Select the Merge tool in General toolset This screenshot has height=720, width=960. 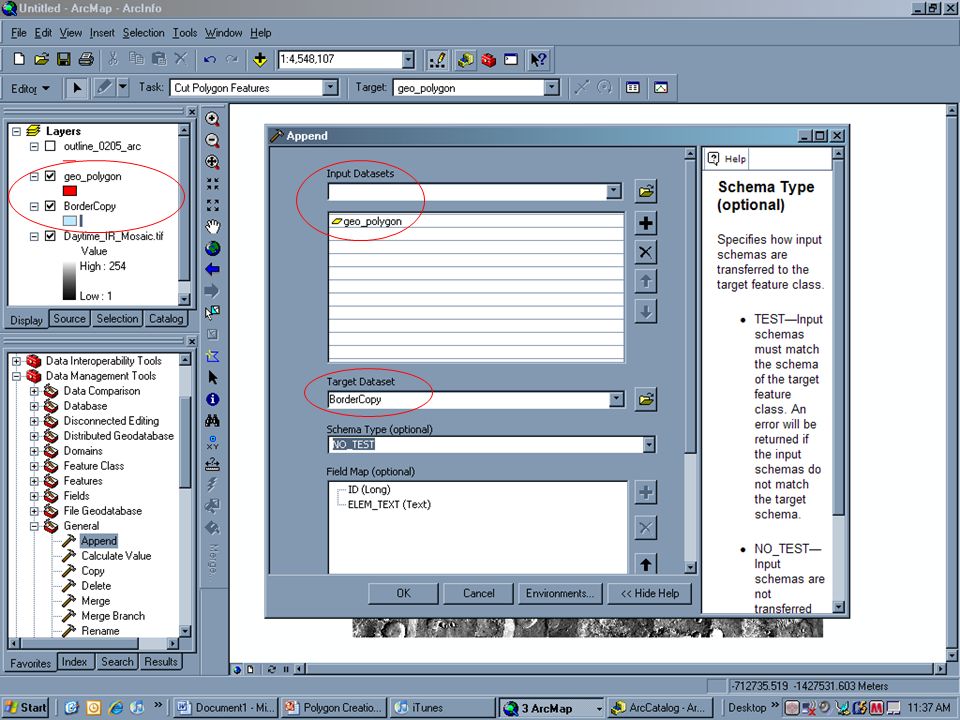(96, 601)
